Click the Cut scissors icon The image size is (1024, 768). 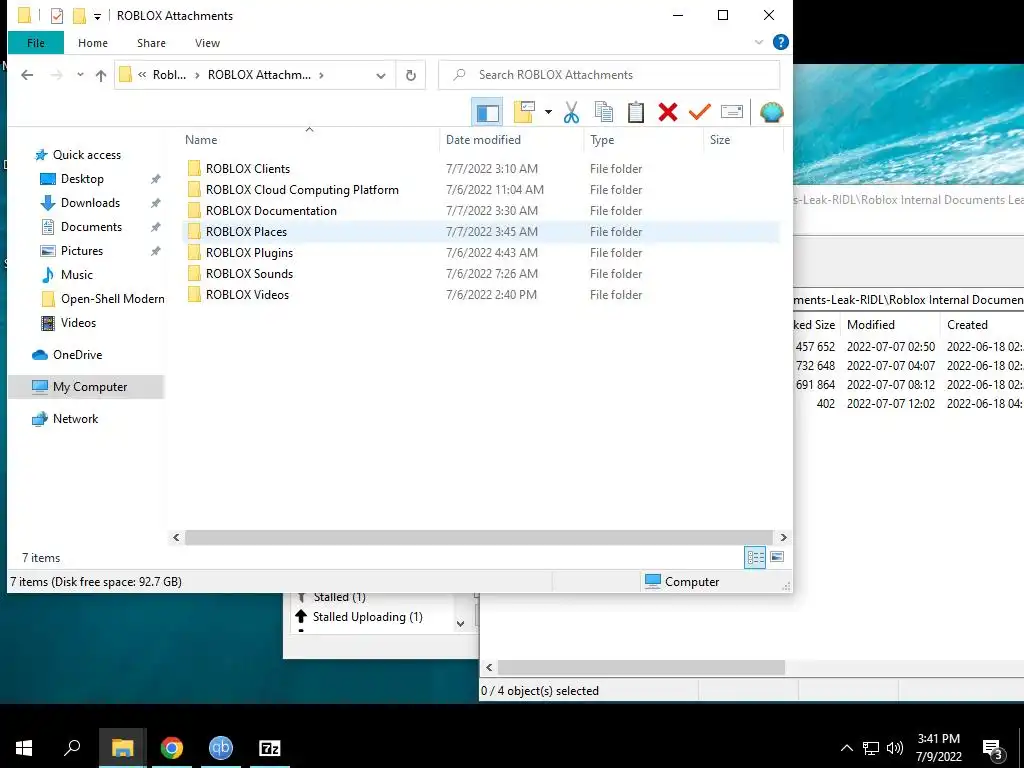coord(571,112)
